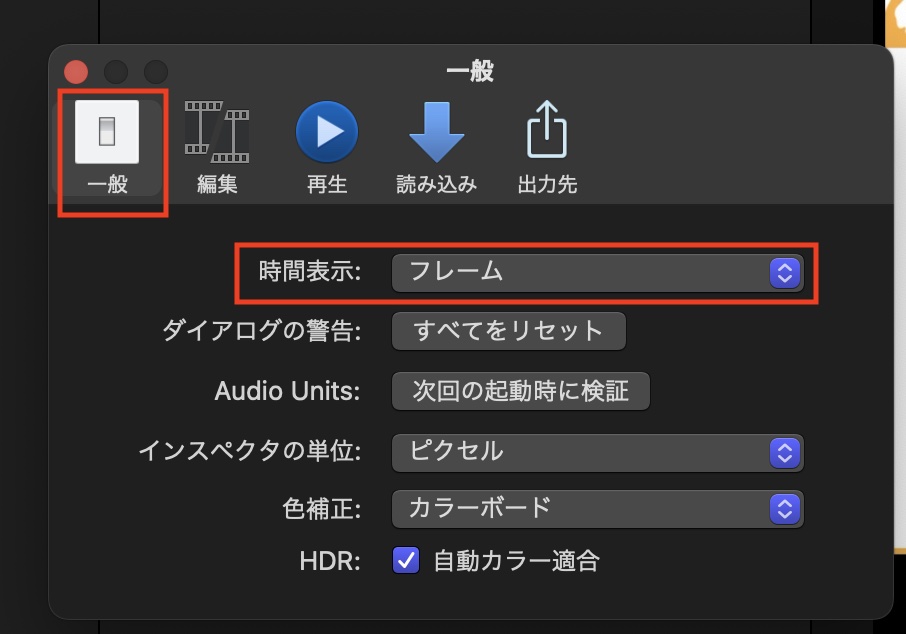Open the インスペクタの単位 ピクセル dropdown

click(597, 453)
